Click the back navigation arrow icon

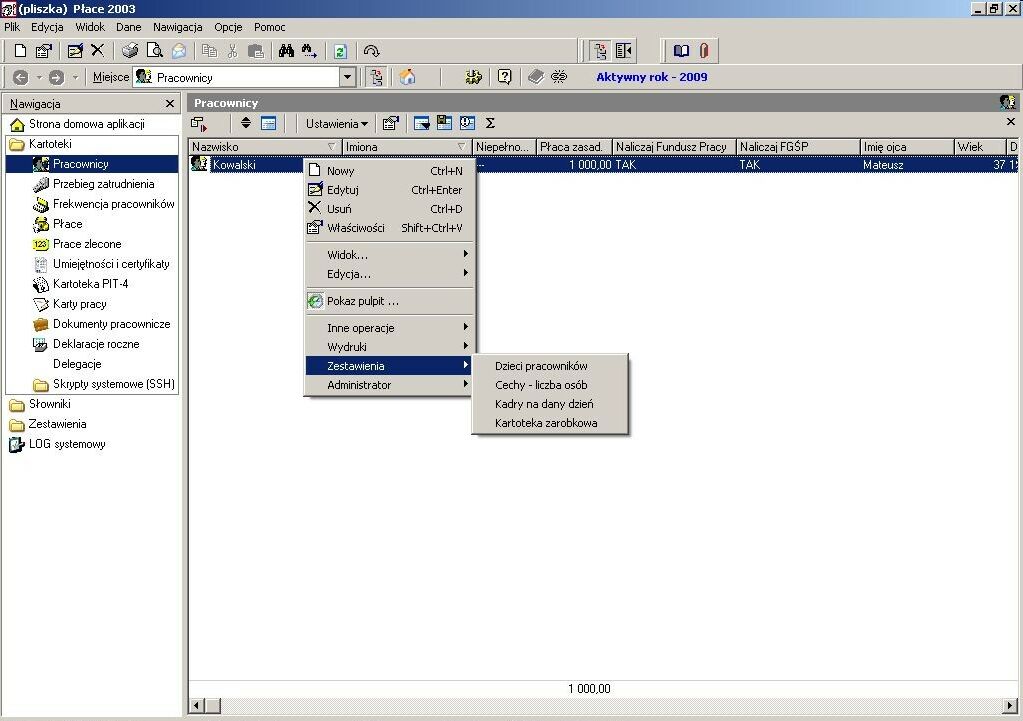(20, 77)
